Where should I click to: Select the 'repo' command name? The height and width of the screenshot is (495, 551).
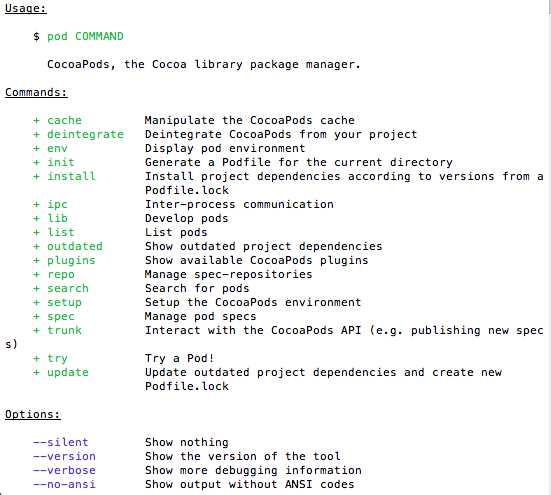coord(61,275)
